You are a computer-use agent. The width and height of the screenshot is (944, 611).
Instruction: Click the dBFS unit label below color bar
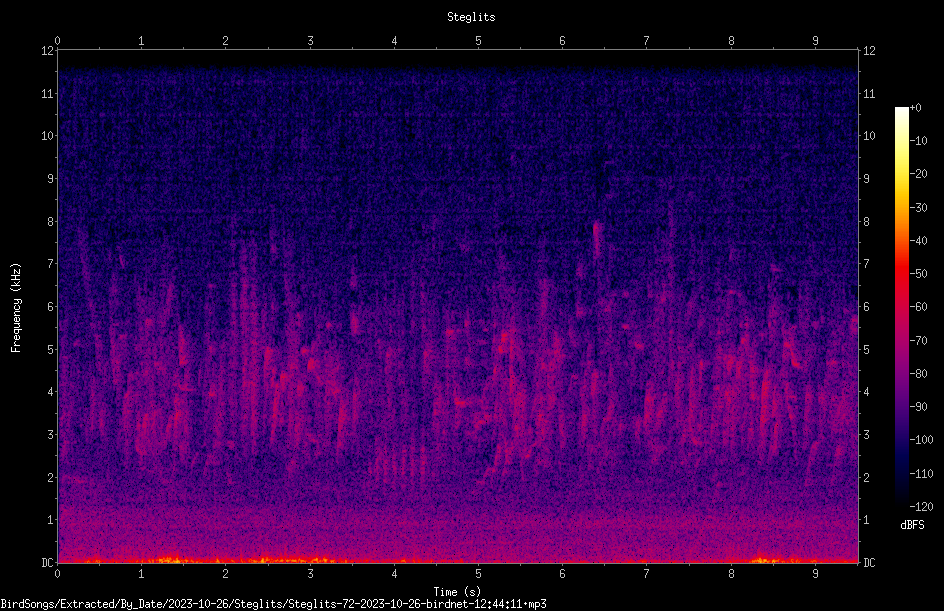coord(912,525)
